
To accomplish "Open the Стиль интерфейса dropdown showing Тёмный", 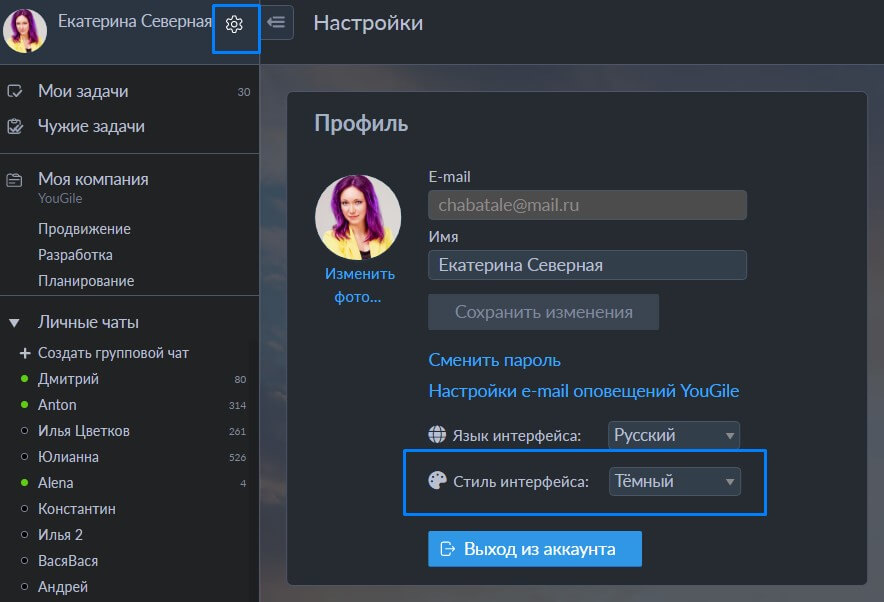I will 674,481.
